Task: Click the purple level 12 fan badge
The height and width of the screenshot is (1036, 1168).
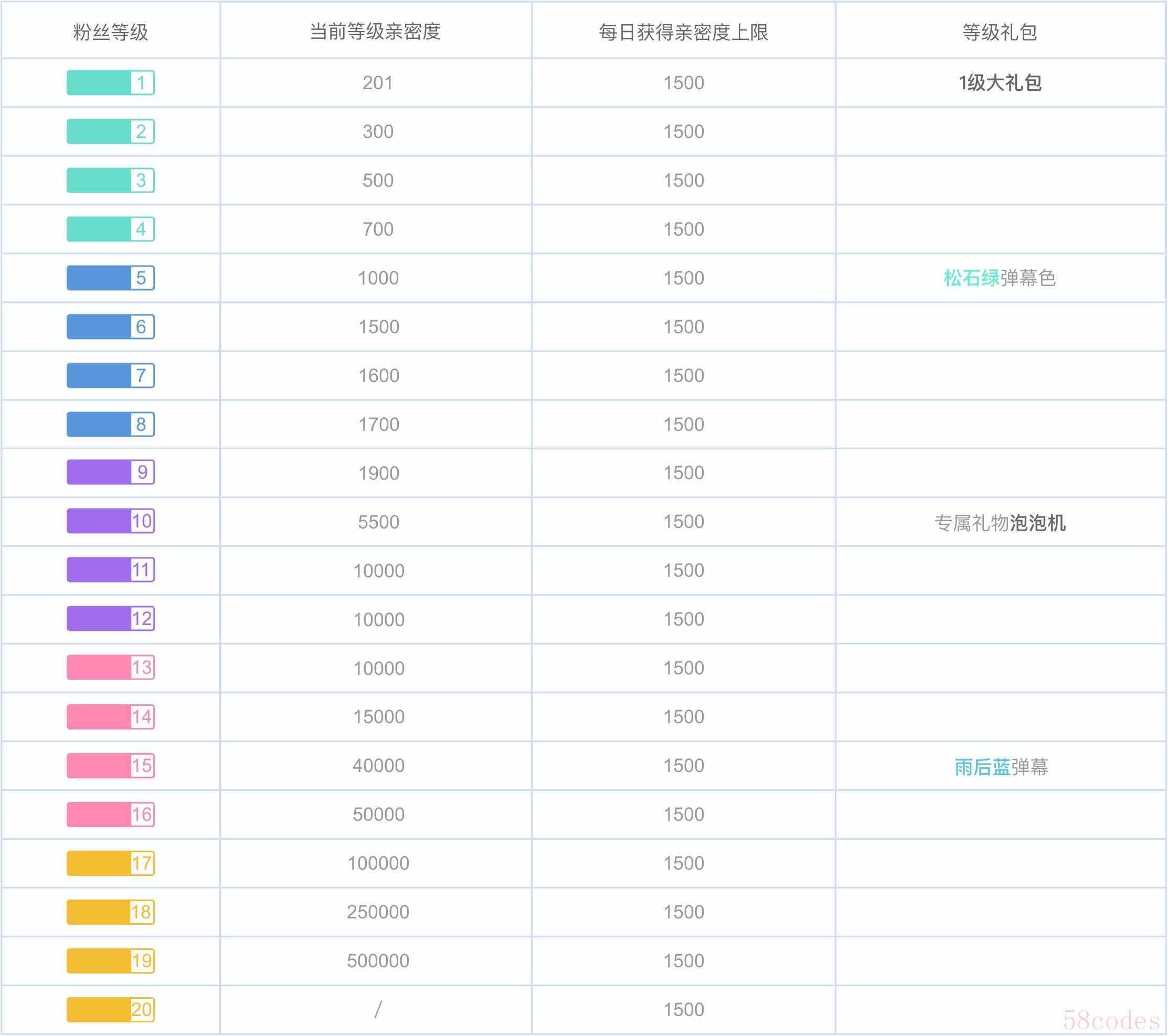Action: coord(110,619)
